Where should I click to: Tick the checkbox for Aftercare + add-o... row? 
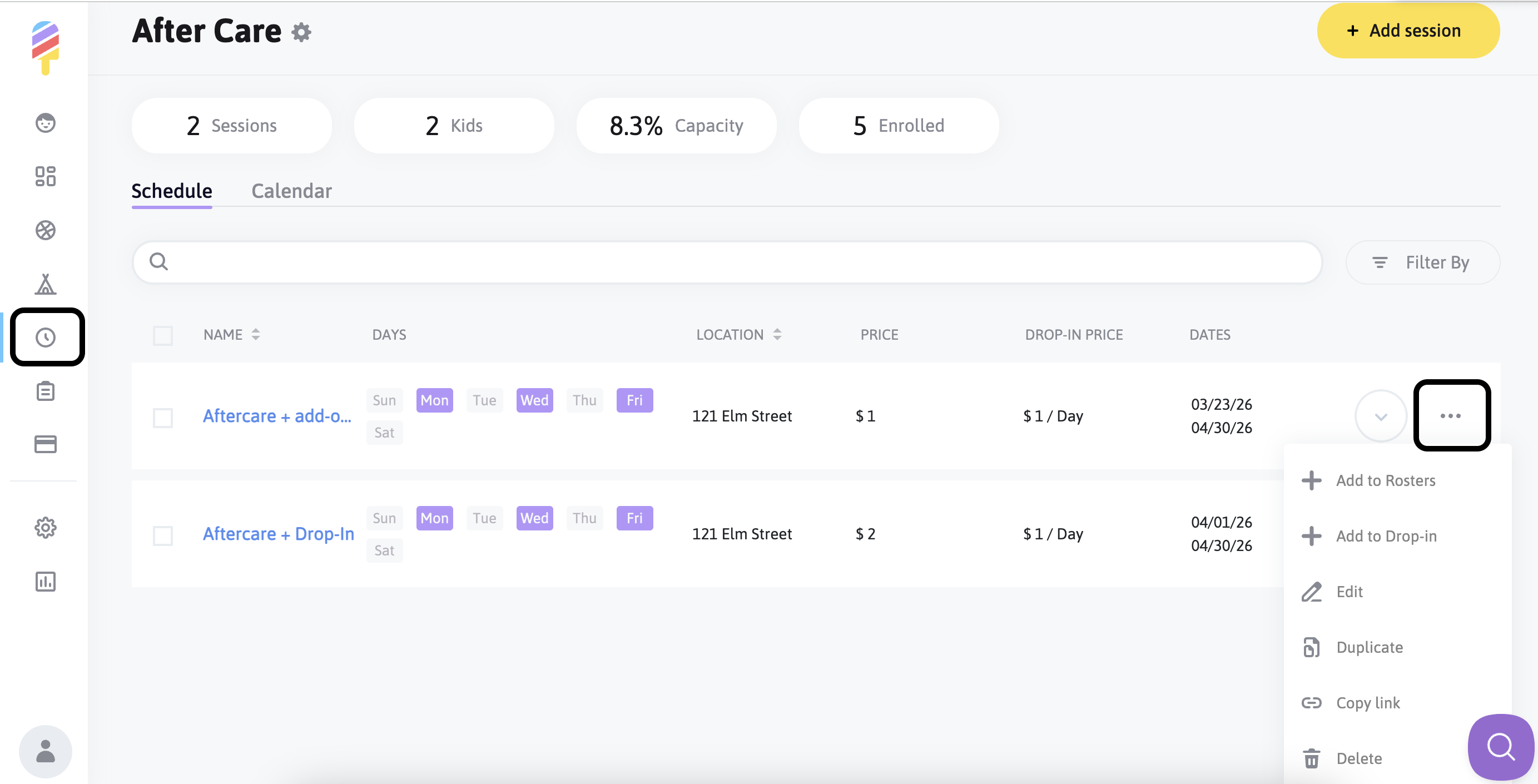[163, 417]
